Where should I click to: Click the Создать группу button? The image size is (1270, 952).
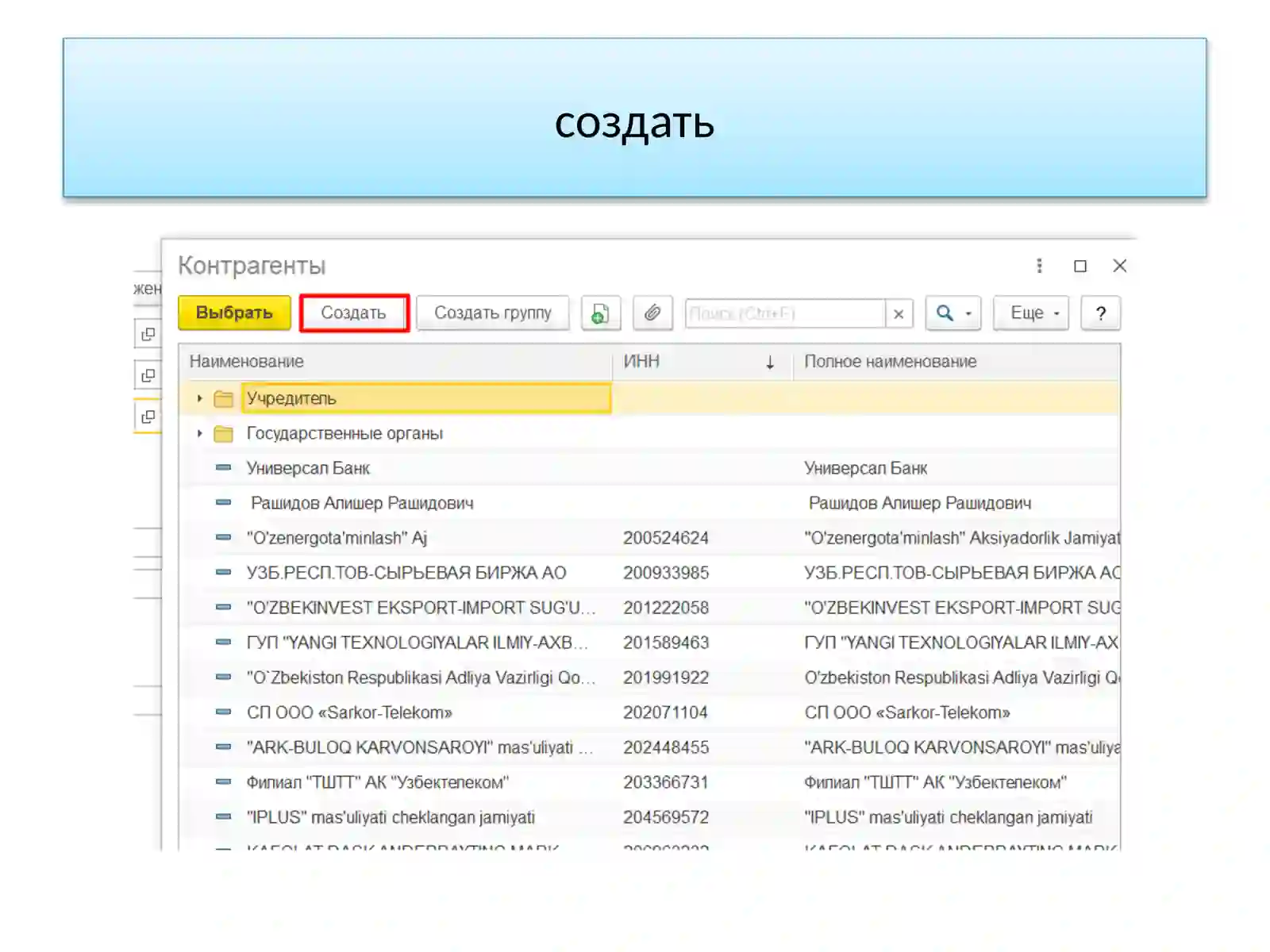493,313
